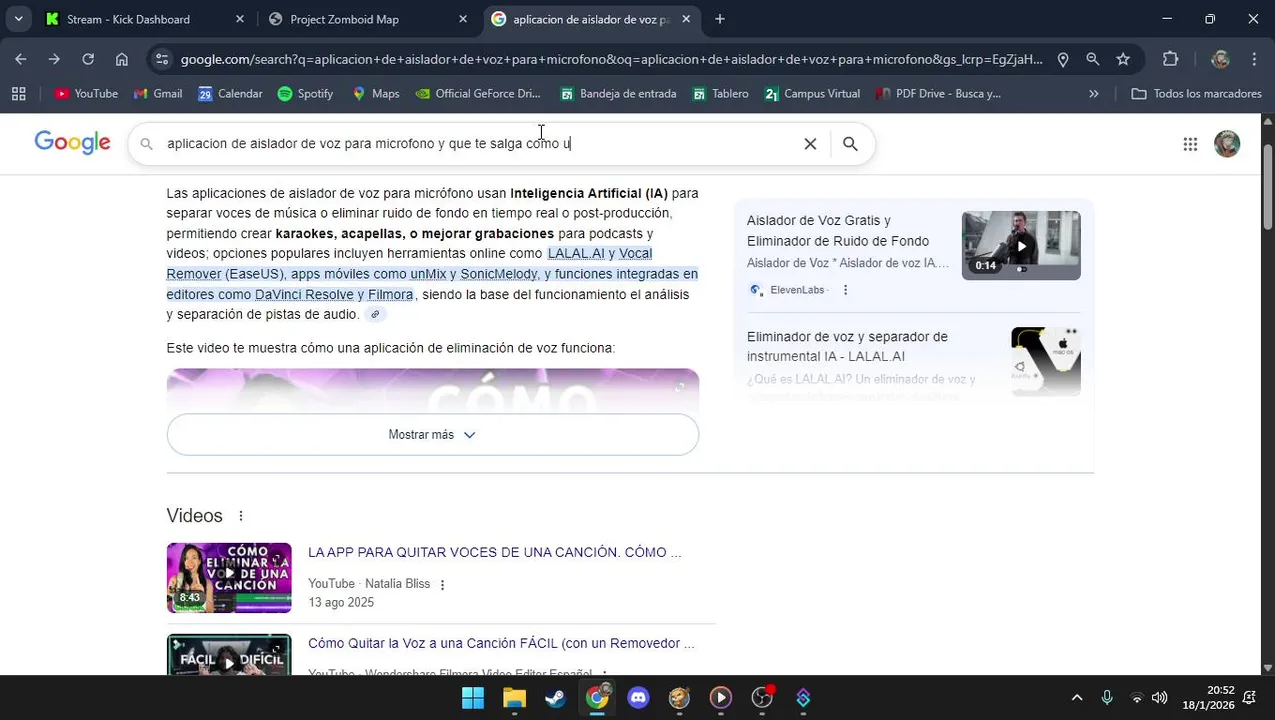Close the Project Zomboid Map tab
The height and width of the screenshot is (720, 1275).
(463, 19)
